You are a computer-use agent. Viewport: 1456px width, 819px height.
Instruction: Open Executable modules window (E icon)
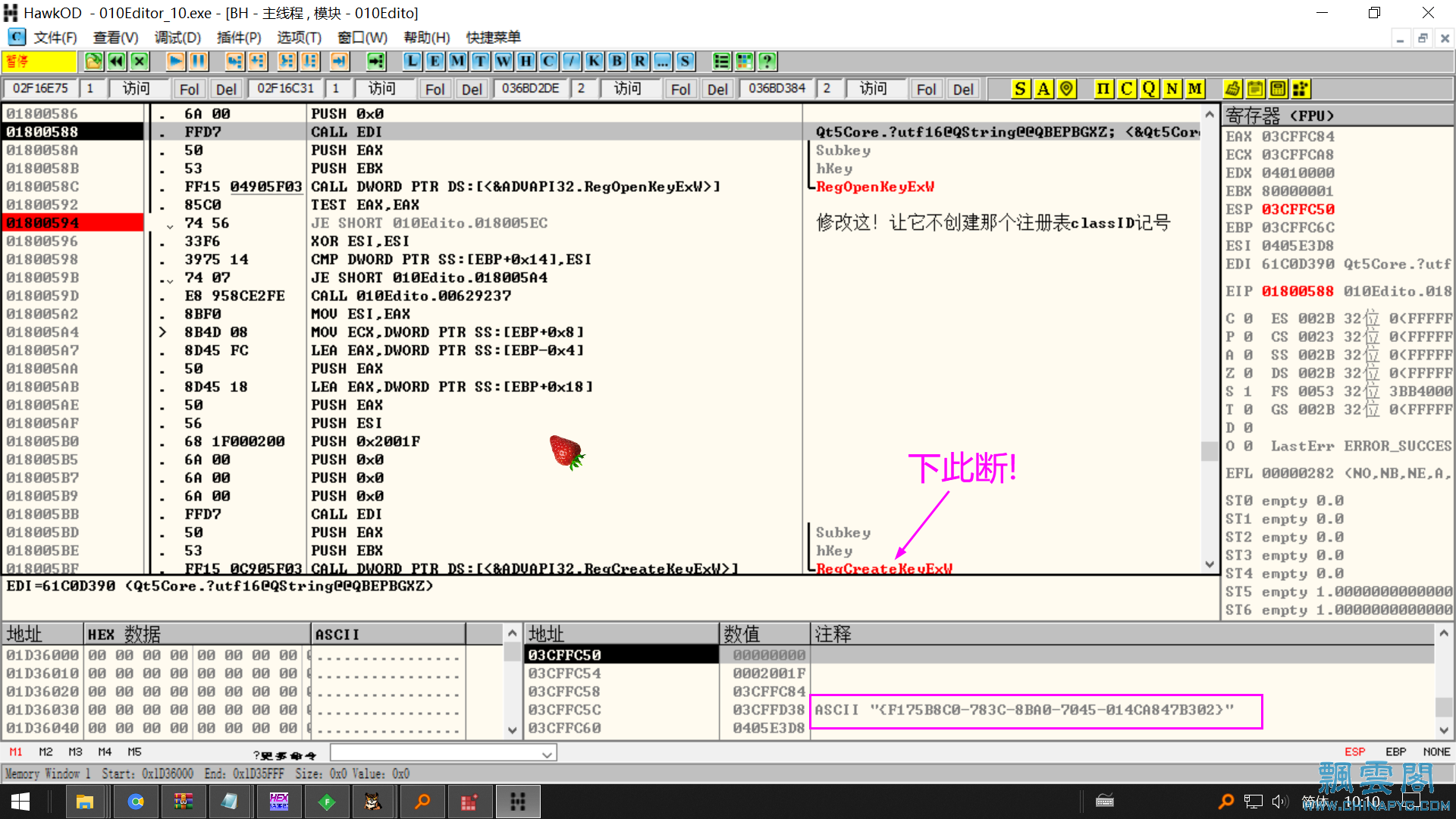(435, 61)
